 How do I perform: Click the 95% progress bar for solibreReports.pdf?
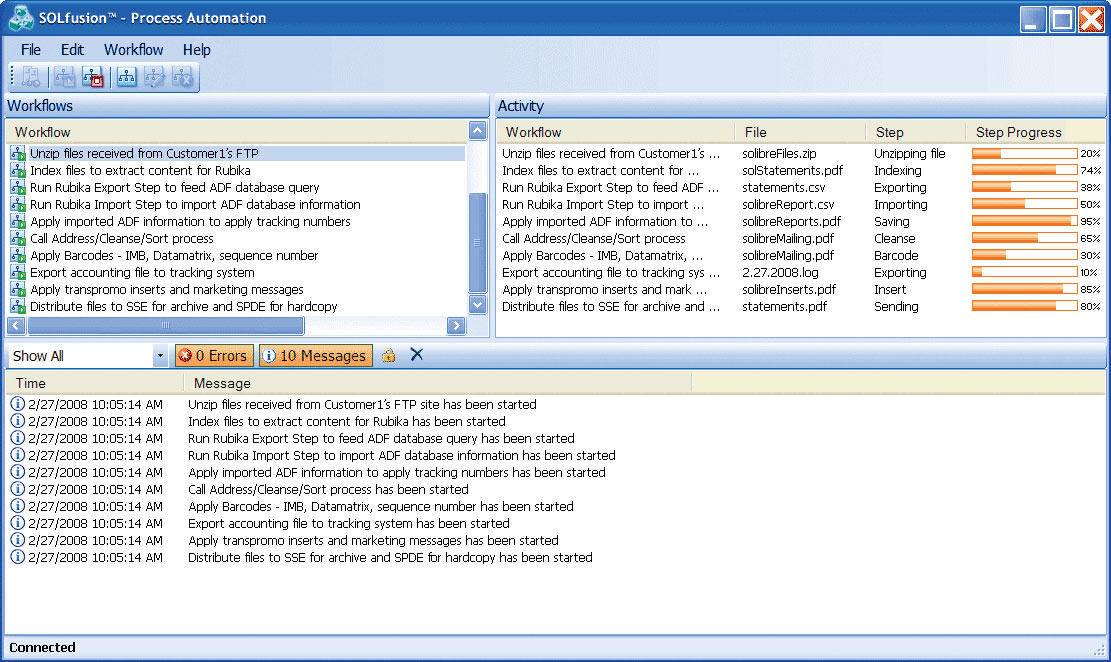point(1025,221)
